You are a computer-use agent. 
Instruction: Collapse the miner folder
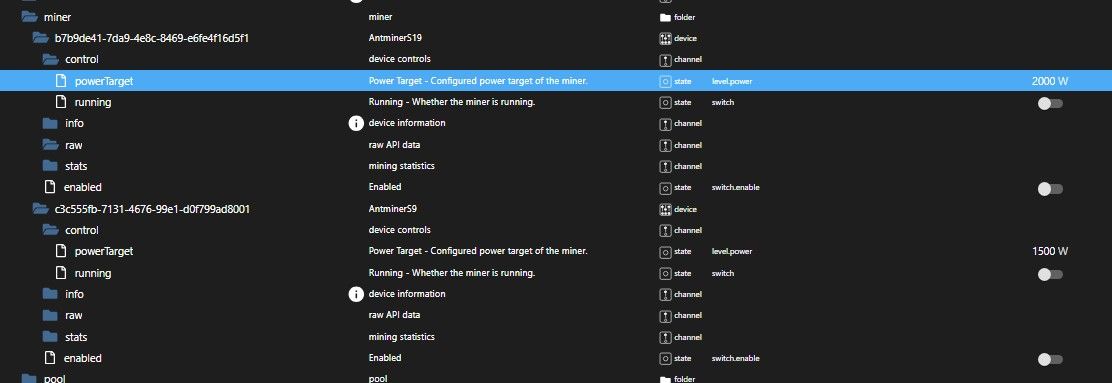pos(29,17)
